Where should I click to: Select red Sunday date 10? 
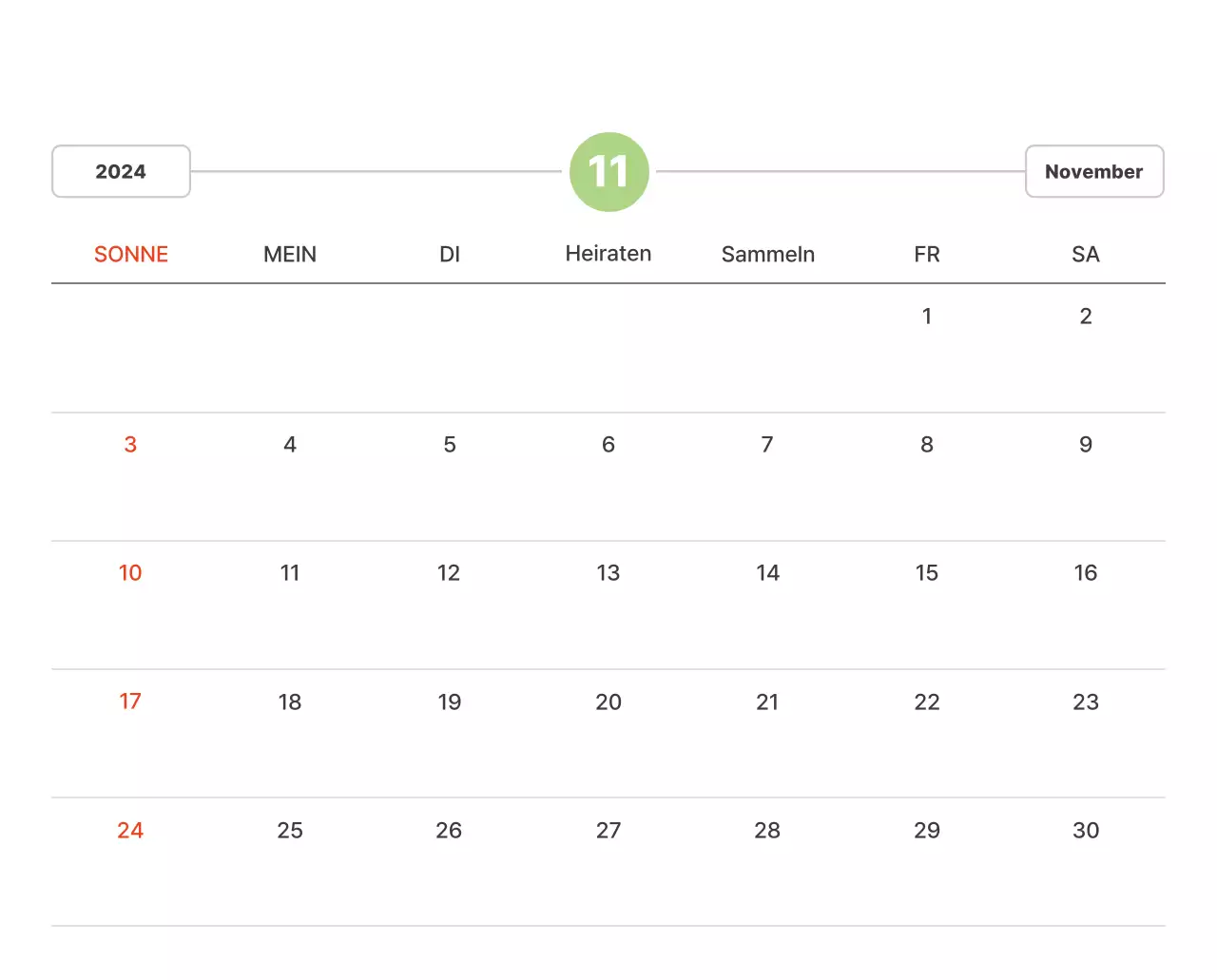[x=130, y=573]
